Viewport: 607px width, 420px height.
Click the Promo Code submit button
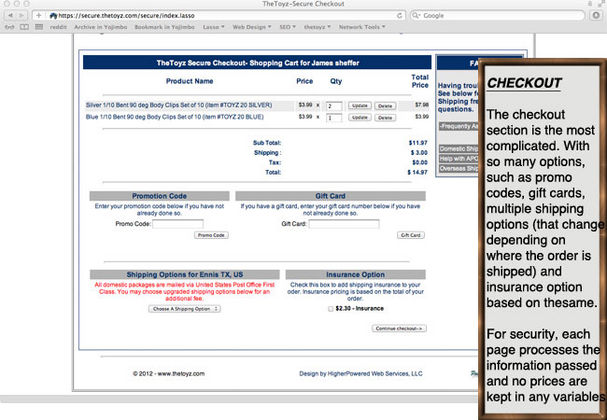pos(211,235)
